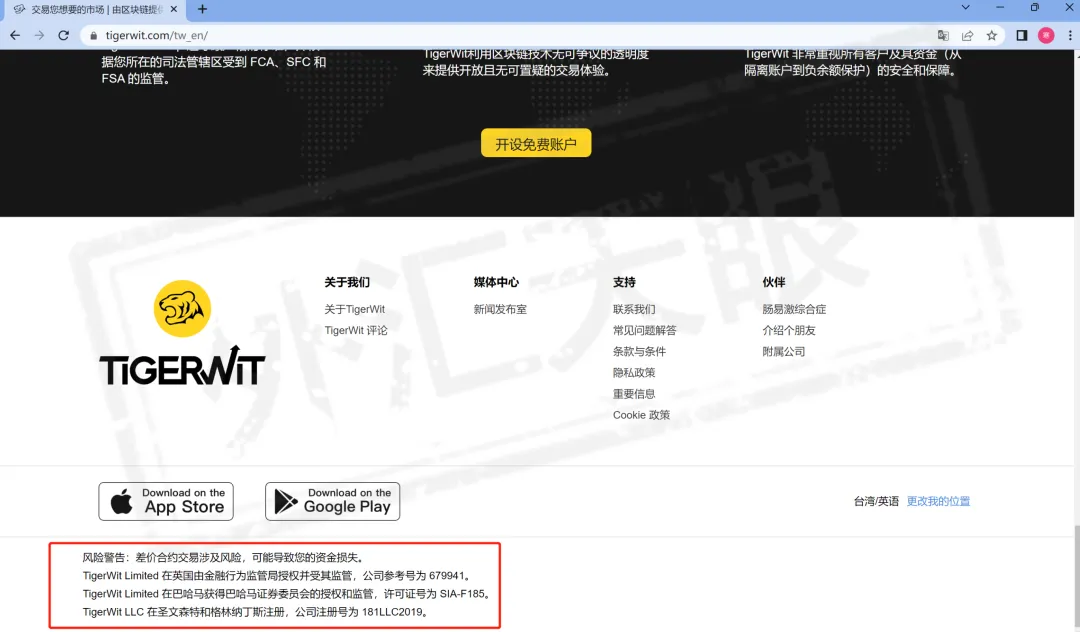Open 常见问题解答 link

645,330
